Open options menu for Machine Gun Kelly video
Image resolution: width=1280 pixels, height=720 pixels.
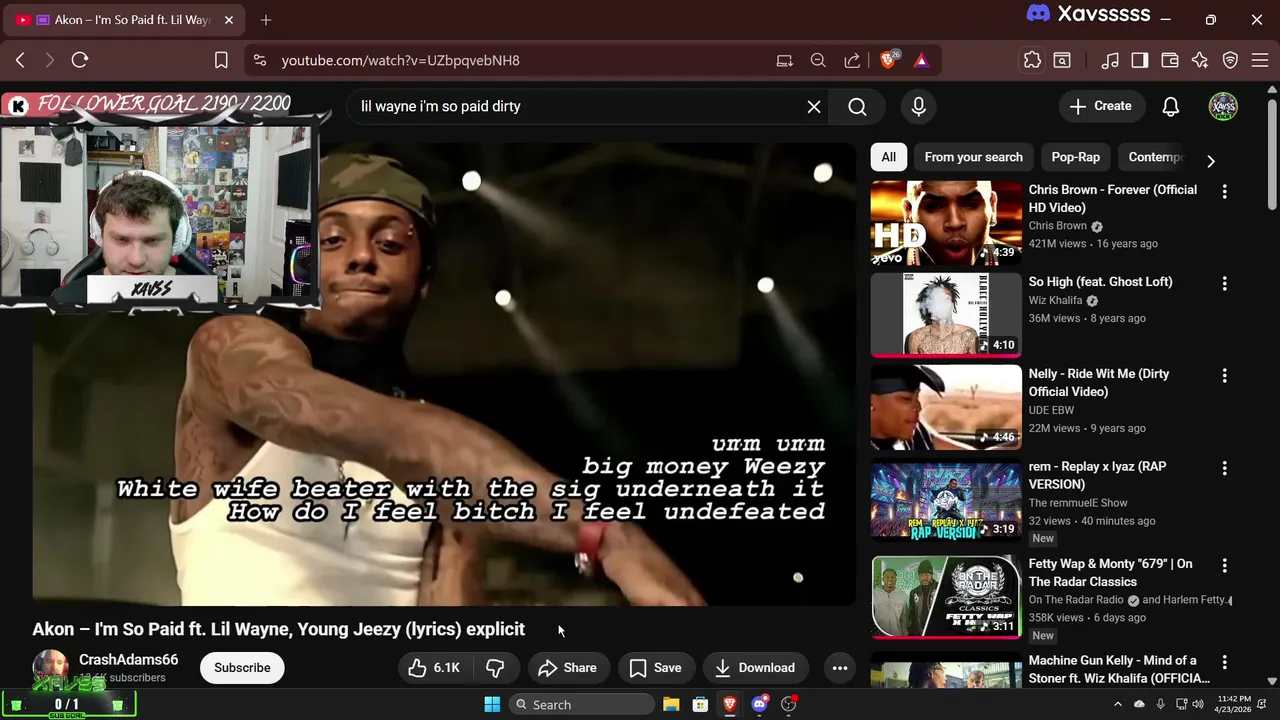(1224, 662)
